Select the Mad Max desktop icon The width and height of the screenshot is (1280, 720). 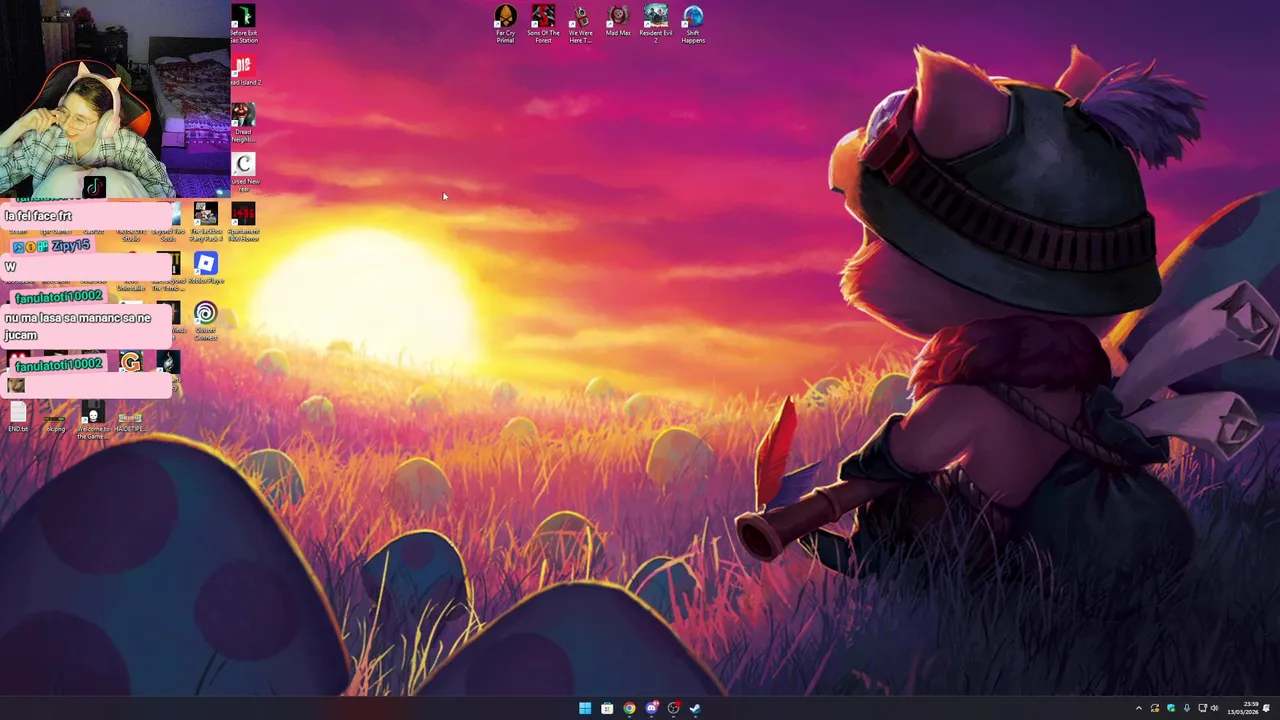click(618, 21)
